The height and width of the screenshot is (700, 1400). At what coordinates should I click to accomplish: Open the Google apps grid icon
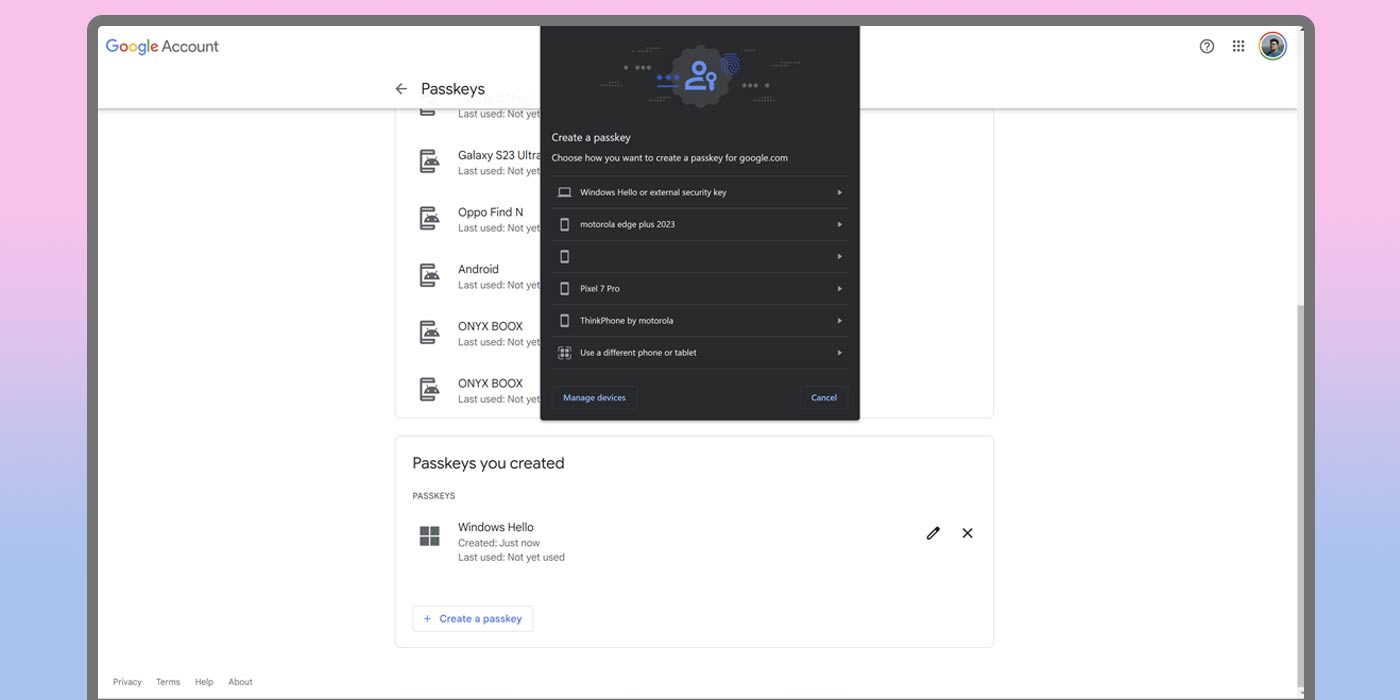[1238, 45]
